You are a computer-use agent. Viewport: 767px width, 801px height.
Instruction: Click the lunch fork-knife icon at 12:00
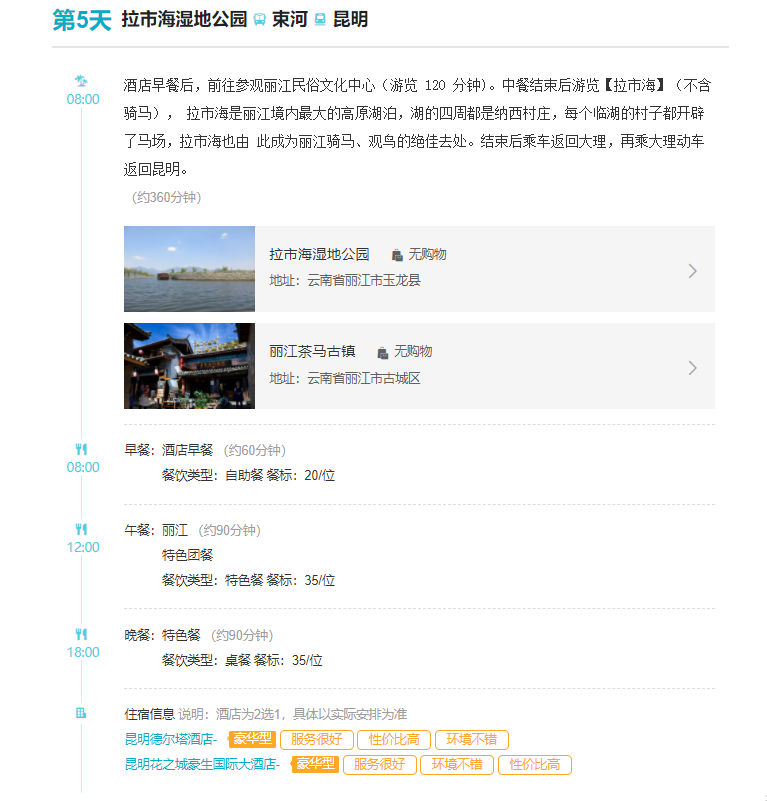click(x=82, y=529)
